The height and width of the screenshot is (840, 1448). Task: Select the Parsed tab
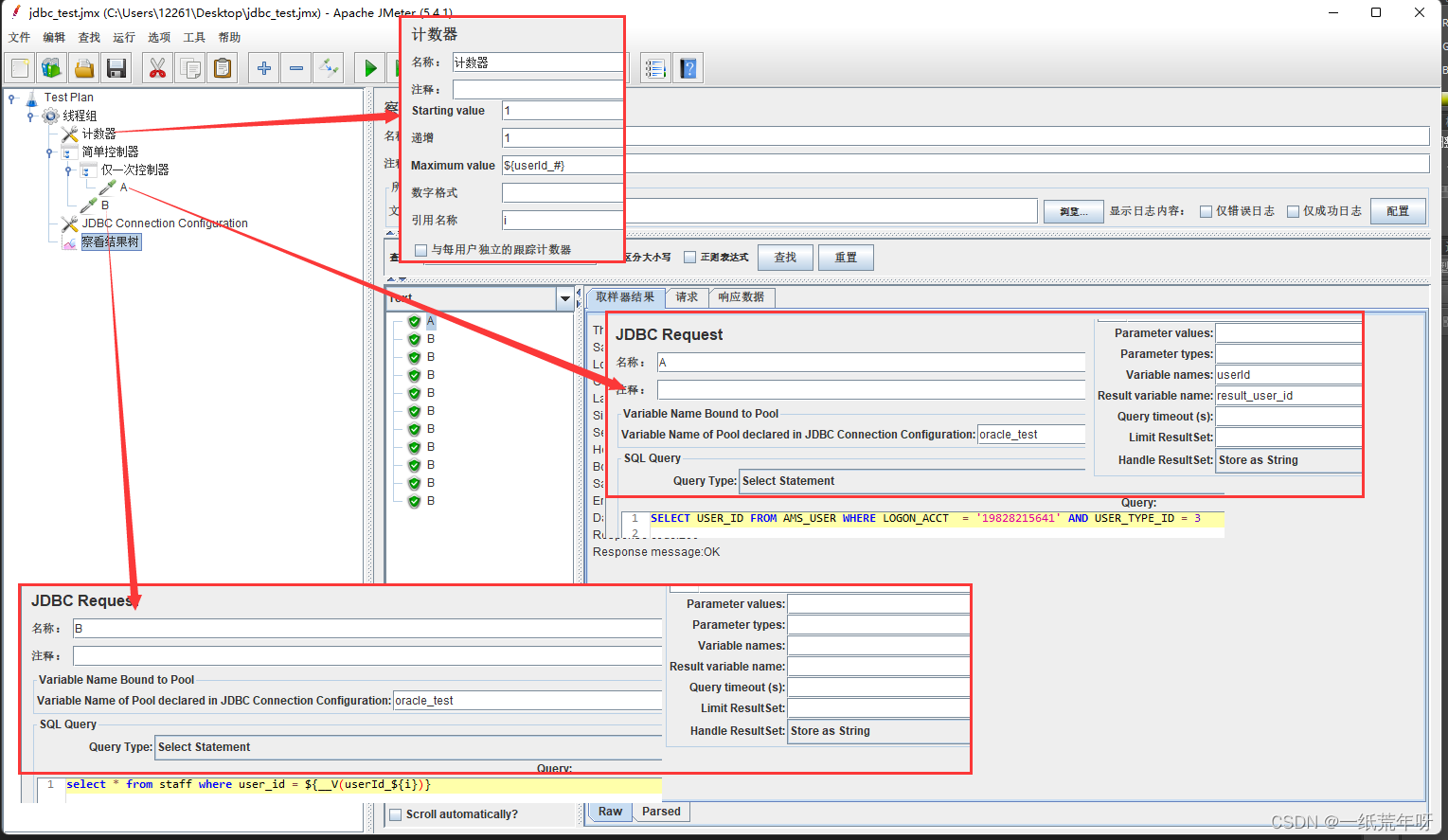click(661, 812)
